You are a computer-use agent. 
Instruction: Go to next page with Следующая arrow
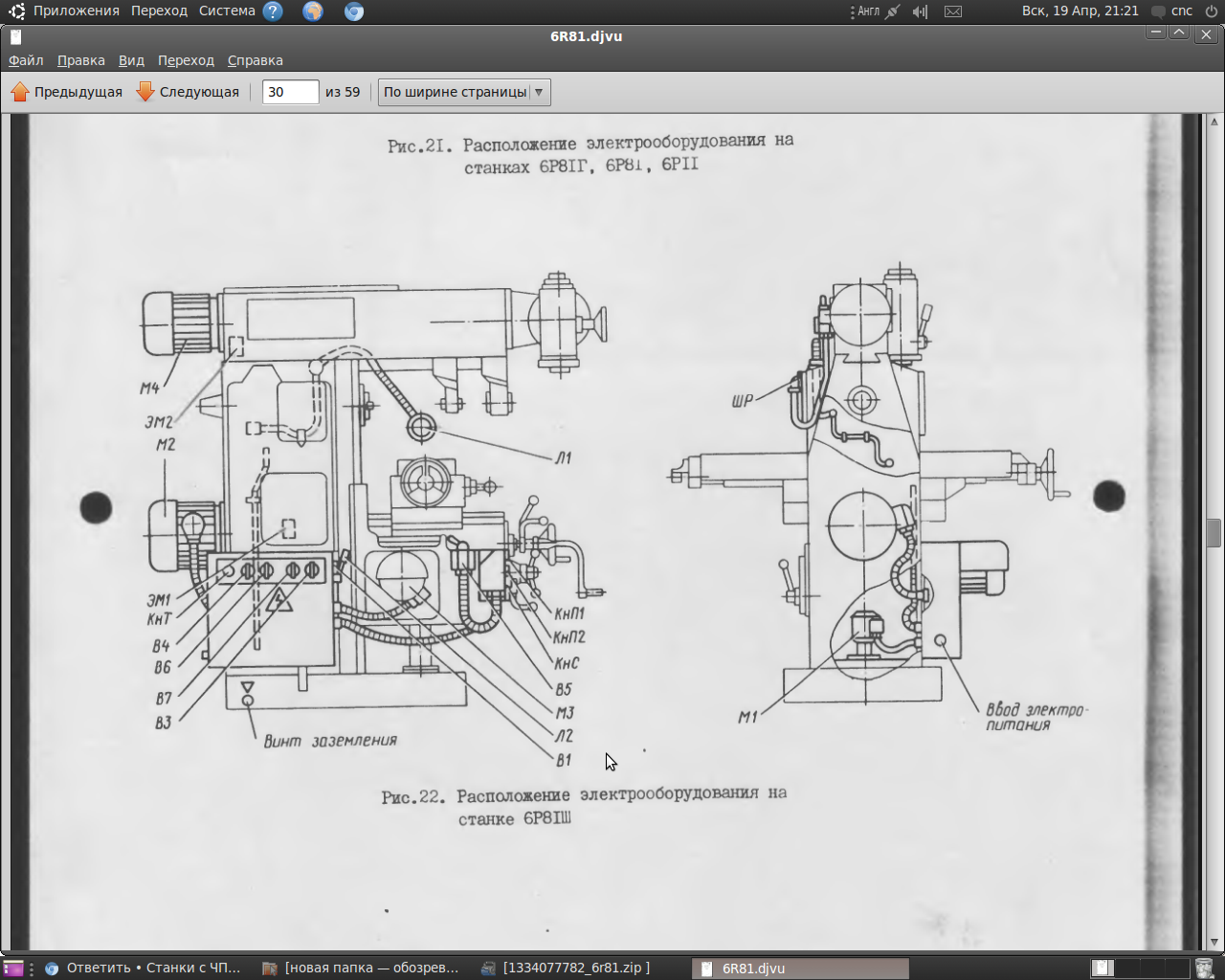tap(188, 92)
